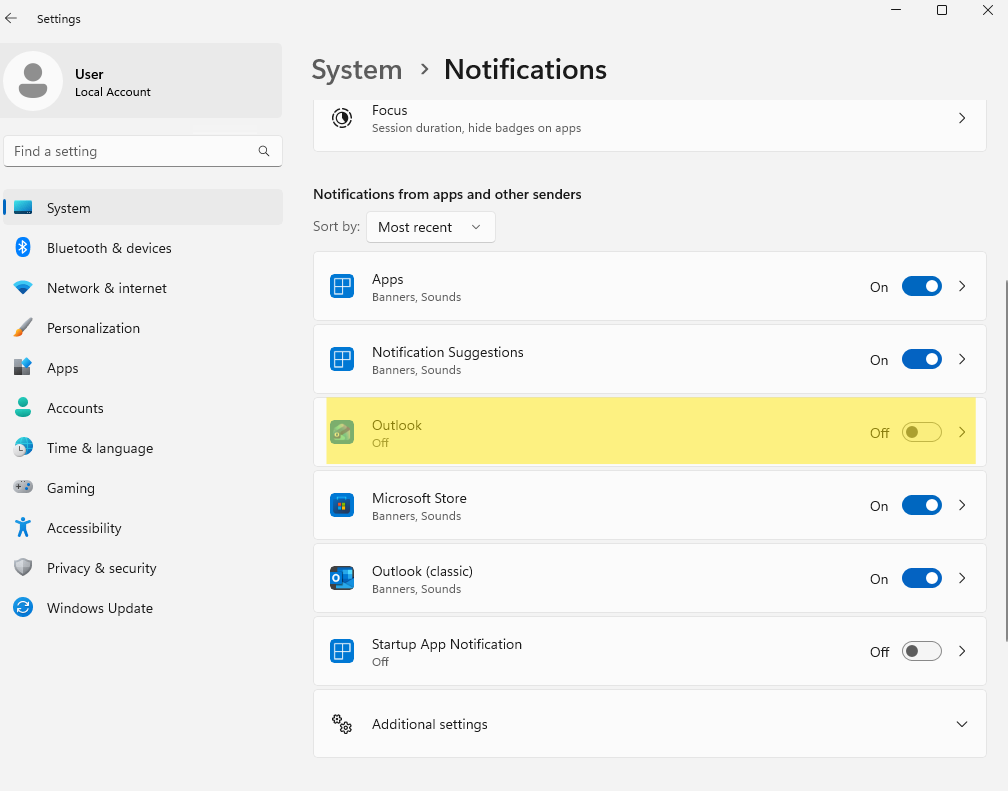Click the search magnifier icon
Image resolution: width=1008 pixels, height=791 pixels.
(264, 151)
